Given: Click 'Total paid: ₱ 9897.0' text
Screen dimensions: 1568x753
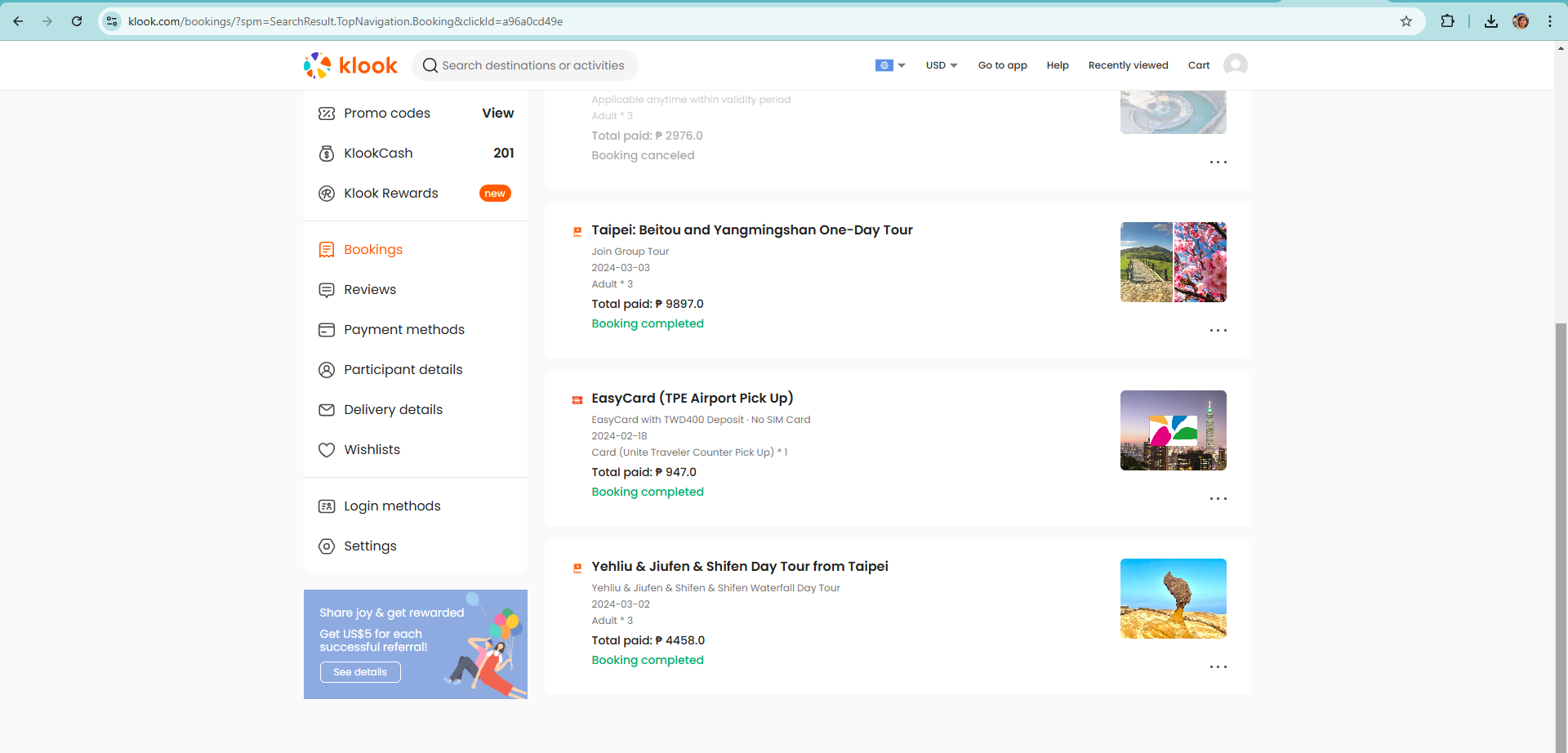Looking at the screenshot, I should point(648,304).
